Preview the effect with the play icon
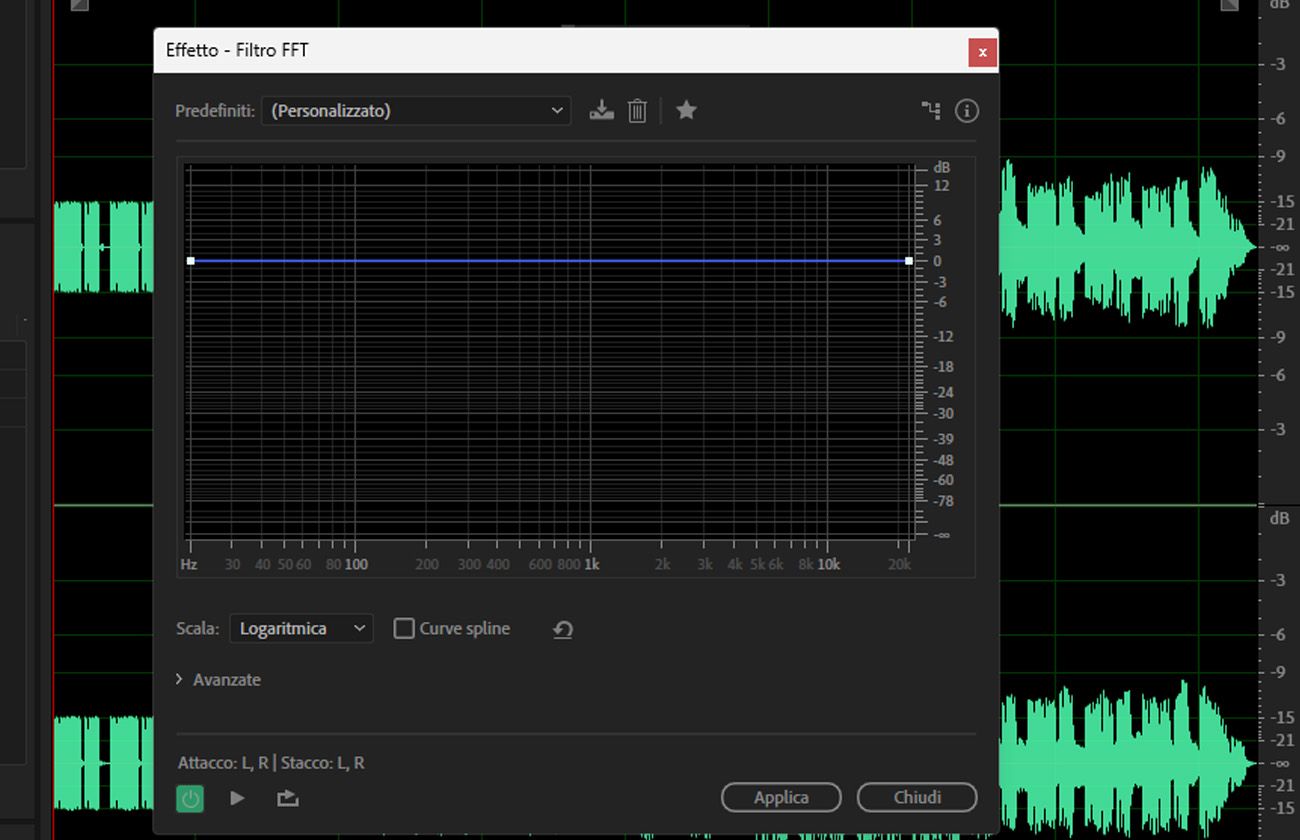Screen dimensions: 1300x840 point(237,797)
